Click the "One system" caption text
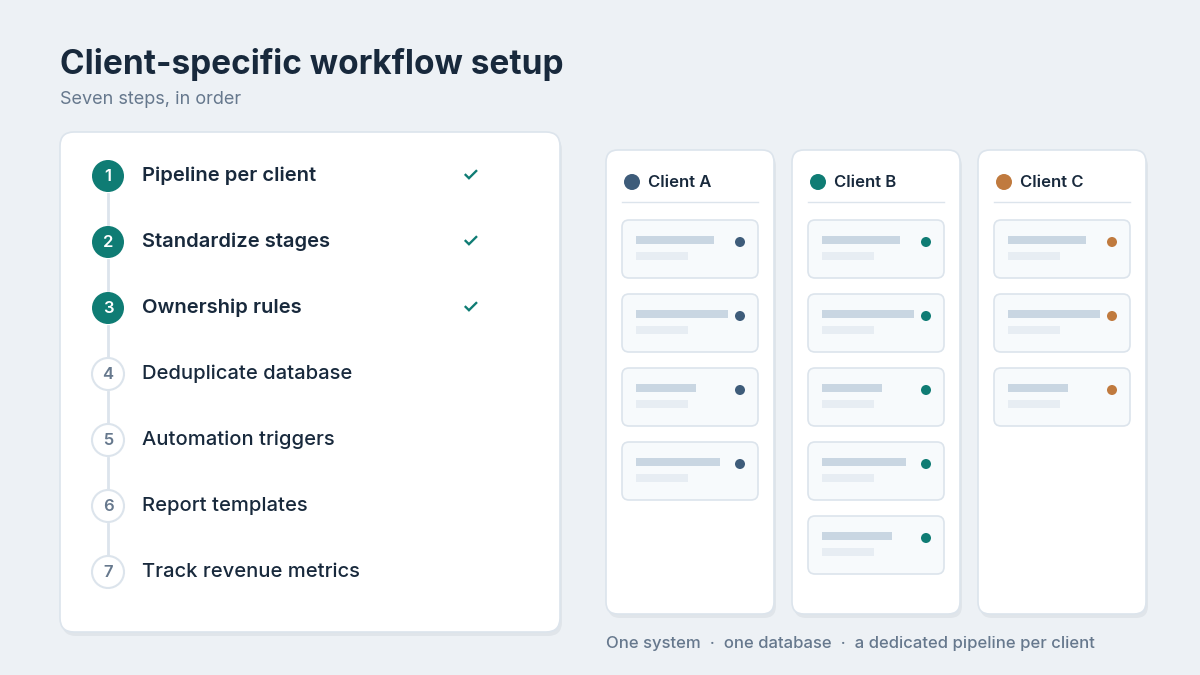 pos(653,642)
